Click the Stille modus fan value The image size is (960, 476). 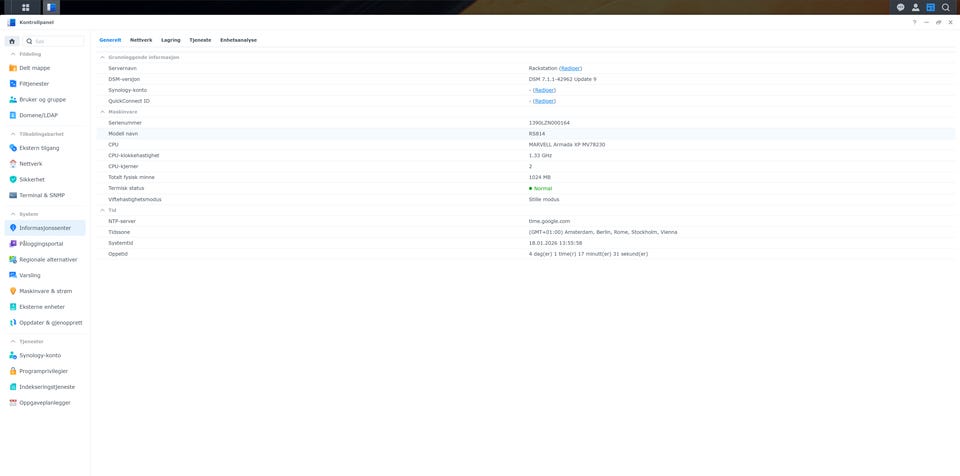(x=544, y=199)
